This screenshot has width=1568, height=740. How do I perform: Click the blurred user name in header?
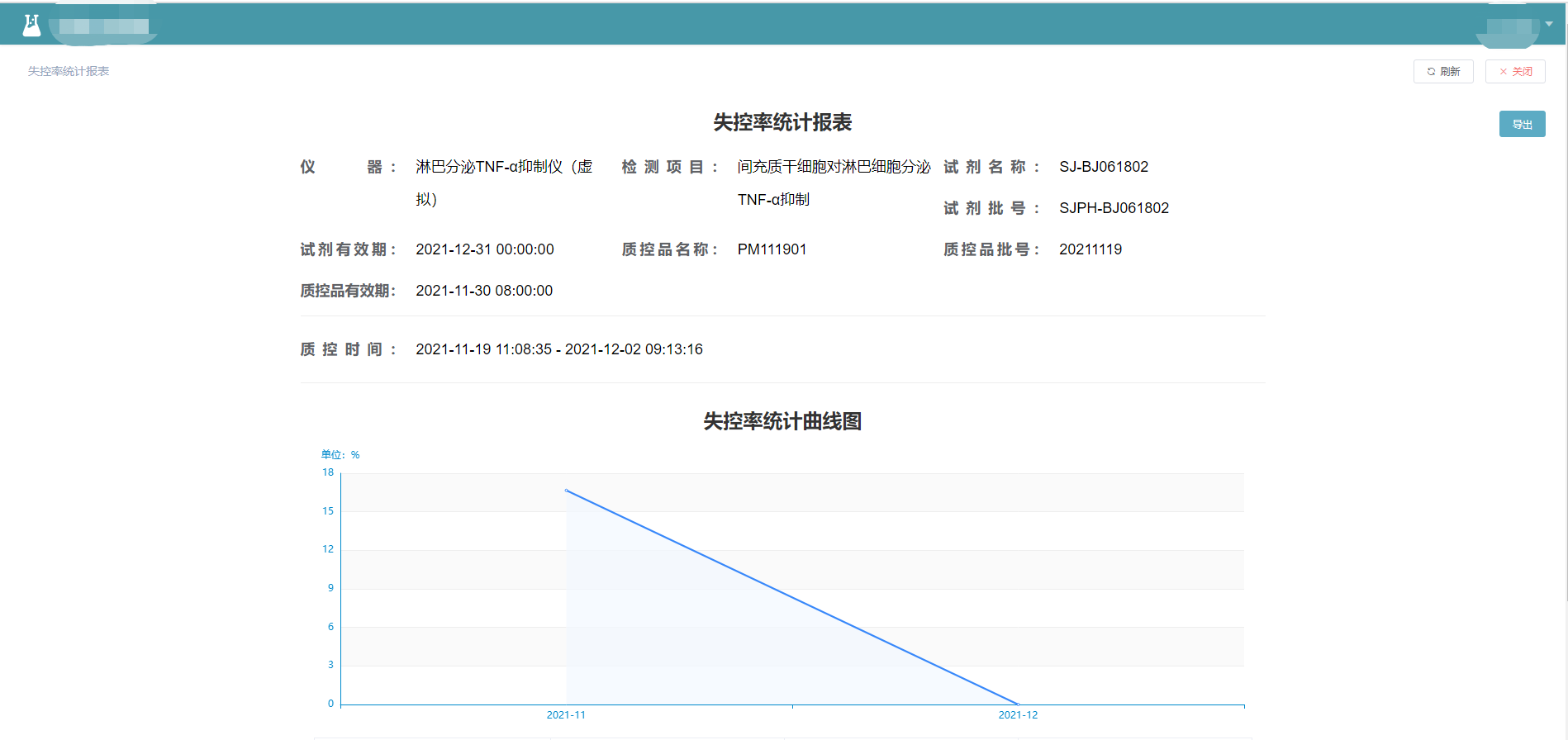[1507, 28]
